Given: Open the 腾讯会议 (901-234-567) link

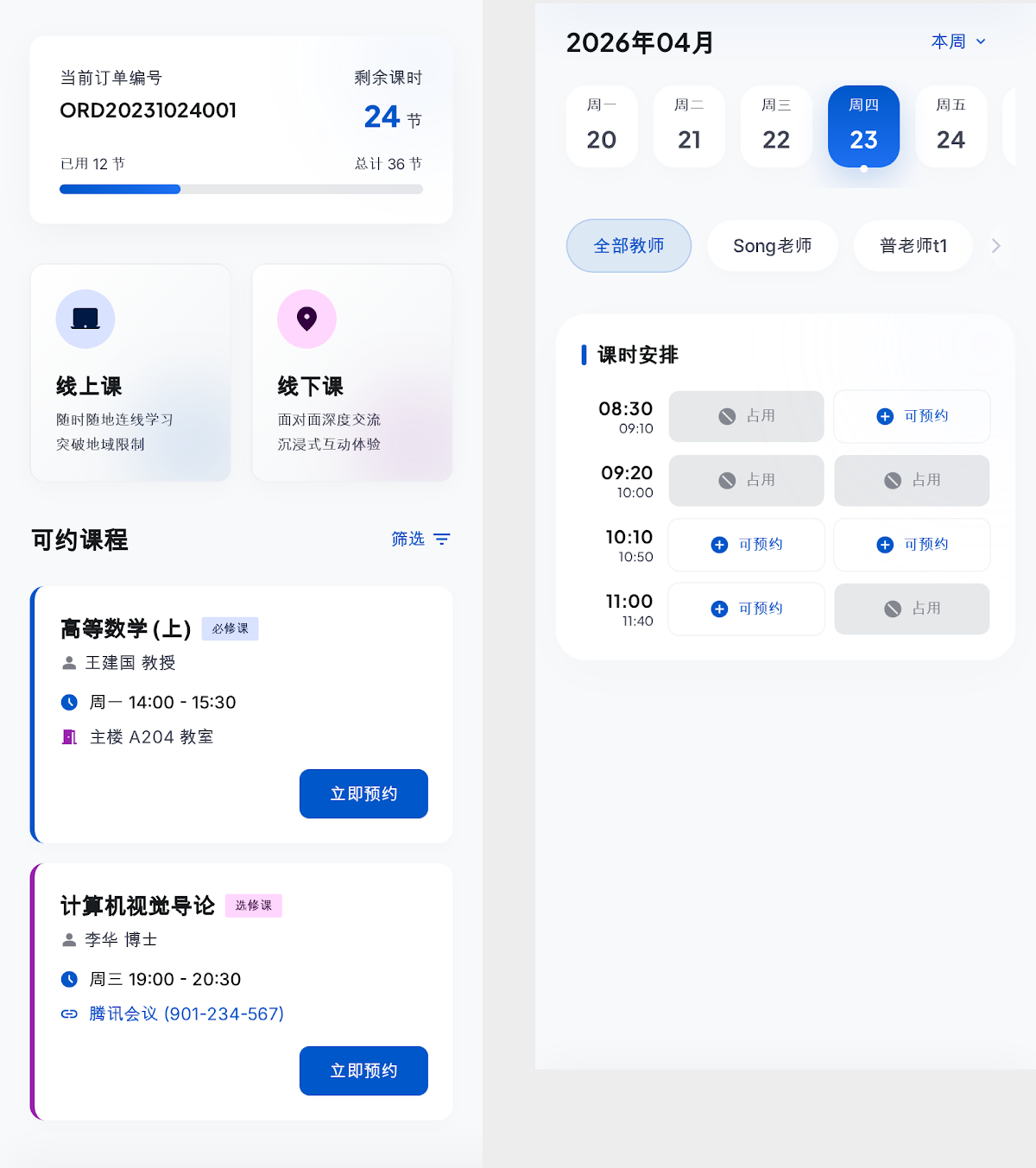Looking at the screenshot, I should pos(186,1014).
